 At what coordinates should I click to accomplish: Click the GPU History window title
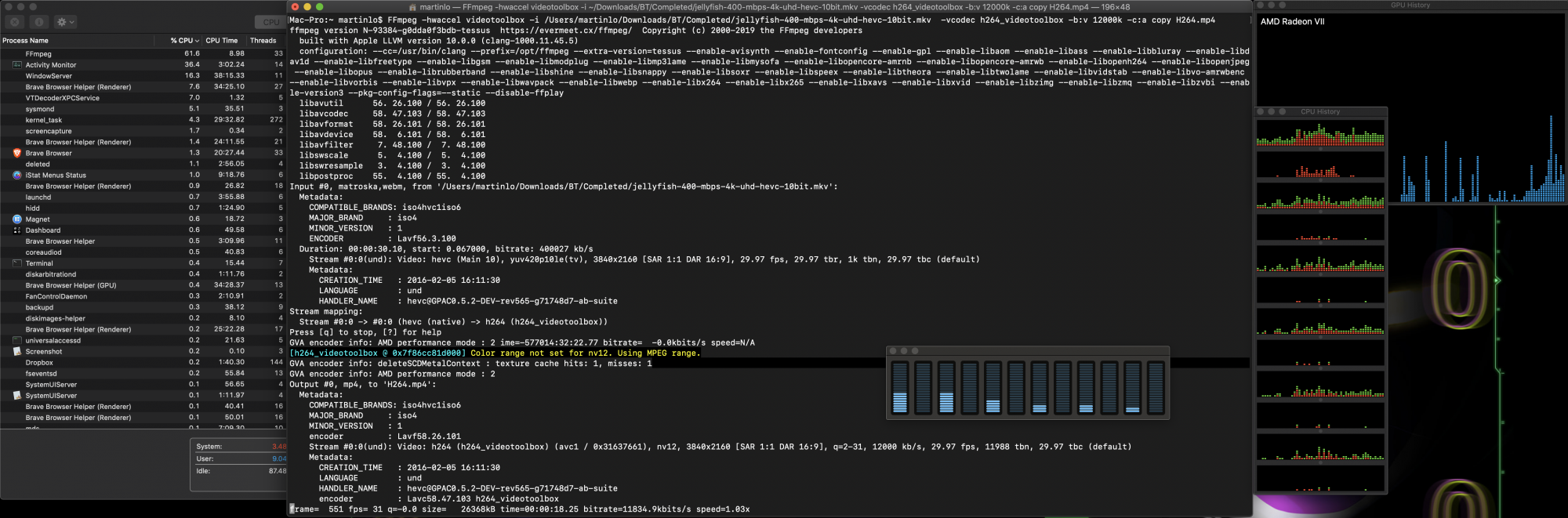click(x=1410, y=5)
